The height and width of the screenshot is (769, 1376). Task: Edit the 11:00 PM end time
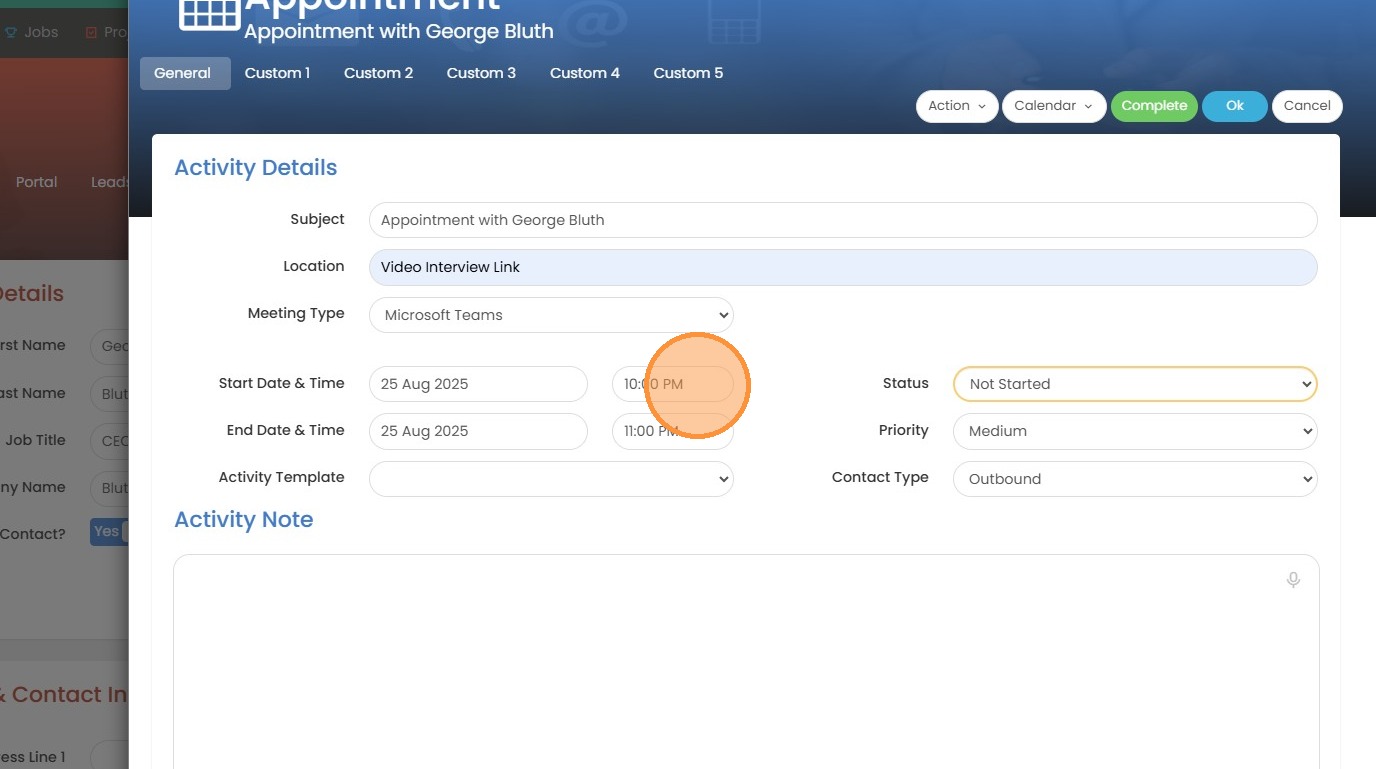672,431
